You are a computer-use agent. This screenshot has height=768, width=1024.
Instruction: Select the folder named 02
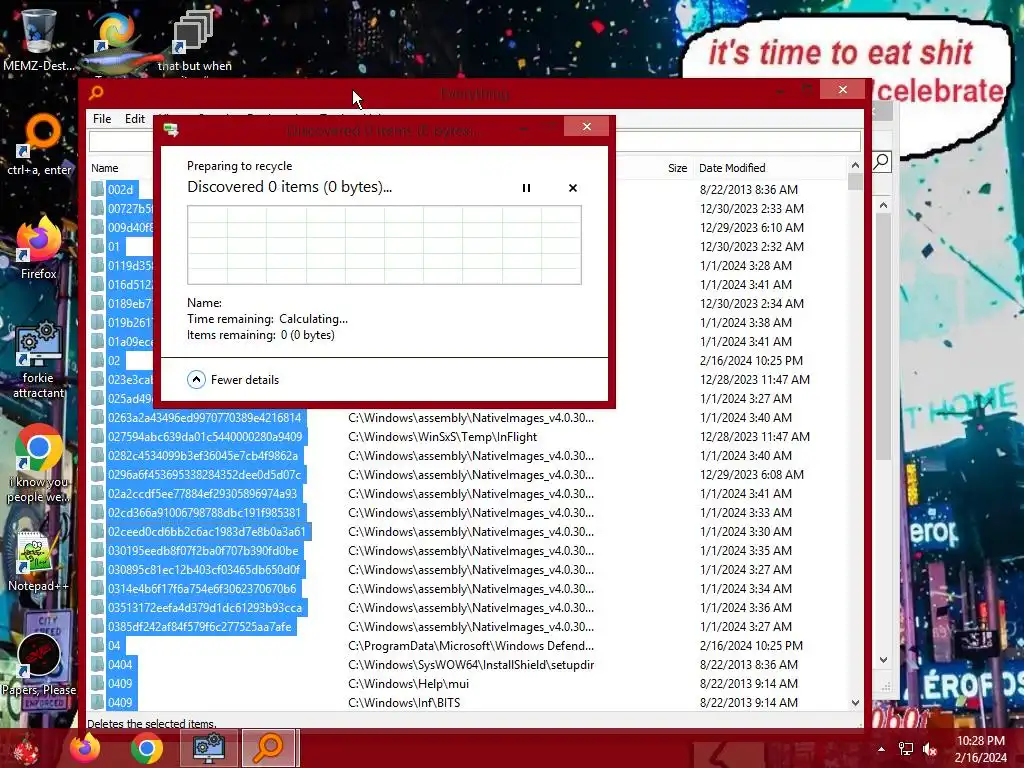click(114, 360)
